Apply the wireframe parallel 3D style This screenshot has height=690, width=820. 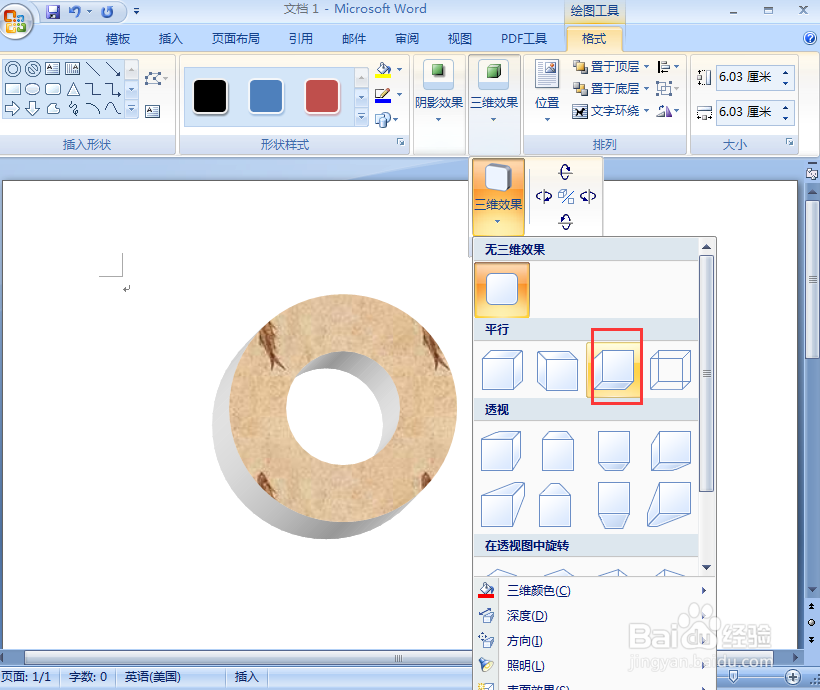point(670,370)
